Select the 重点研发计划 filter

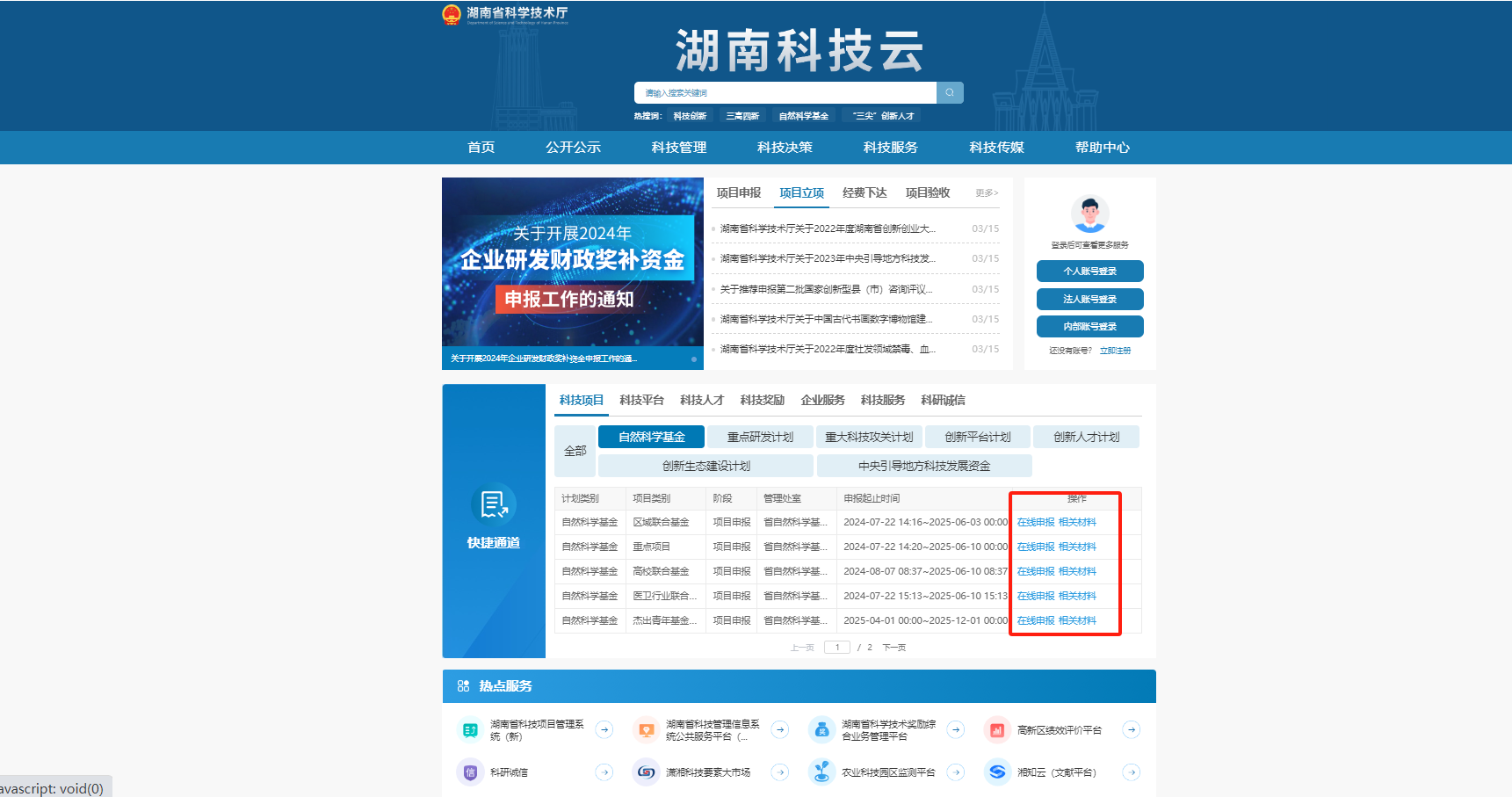pyautogui.click(x=760, y=437)
